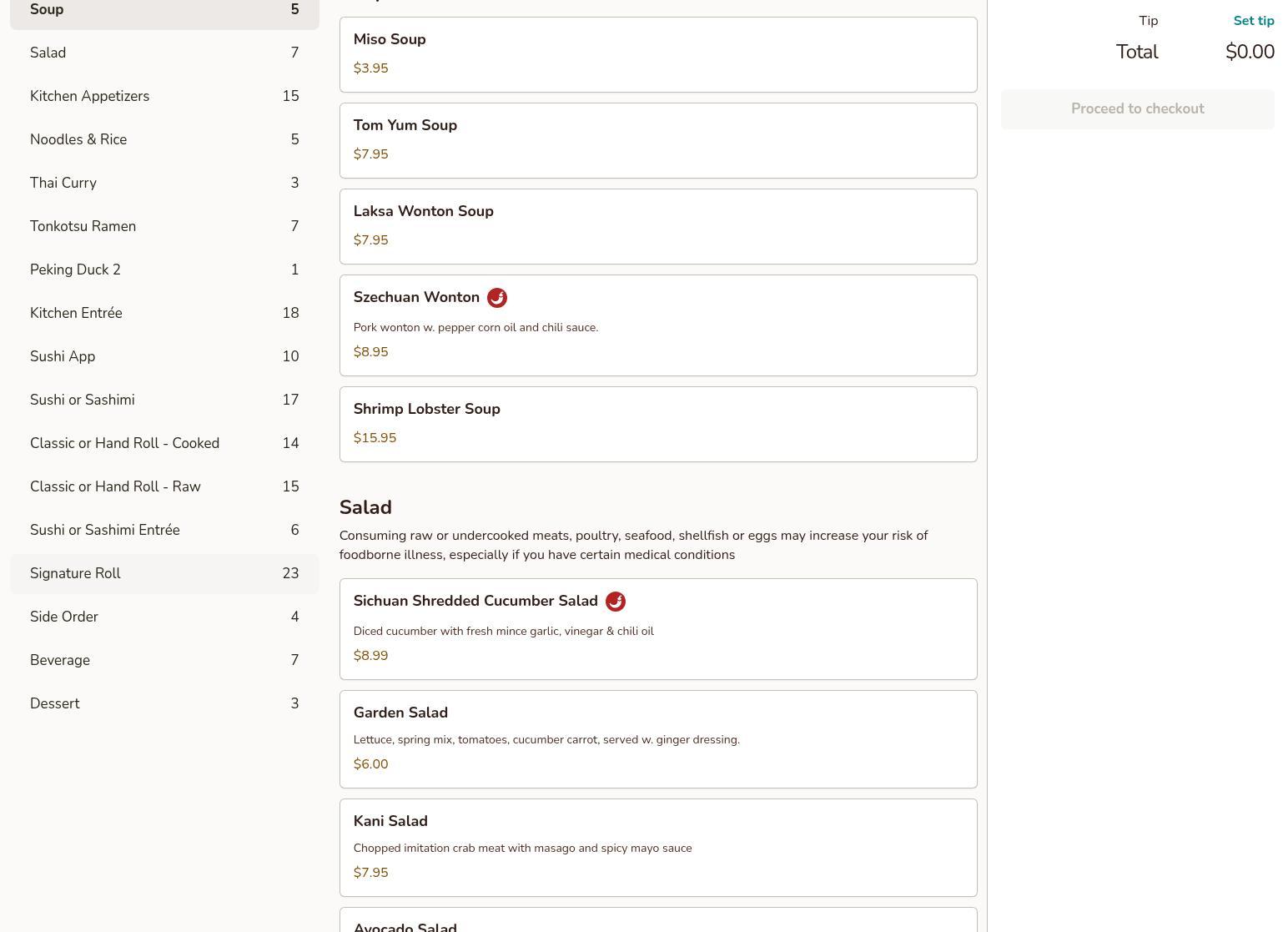Select Noodles & Rice from the menu list

coord(164,139)
